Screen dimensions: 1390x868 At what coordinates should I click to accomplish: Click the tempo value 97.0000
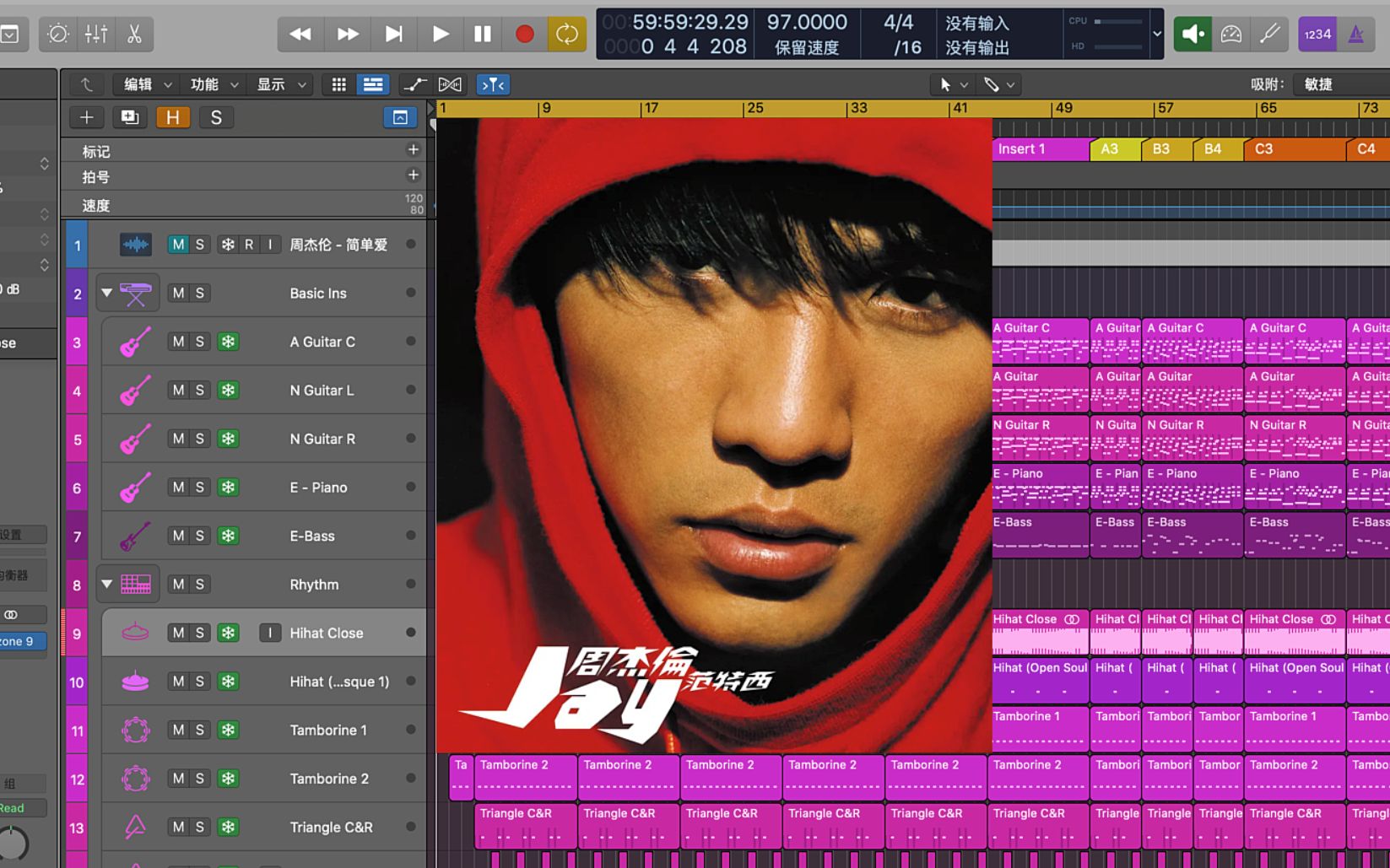pyautogui.click(x=807, y=23)
